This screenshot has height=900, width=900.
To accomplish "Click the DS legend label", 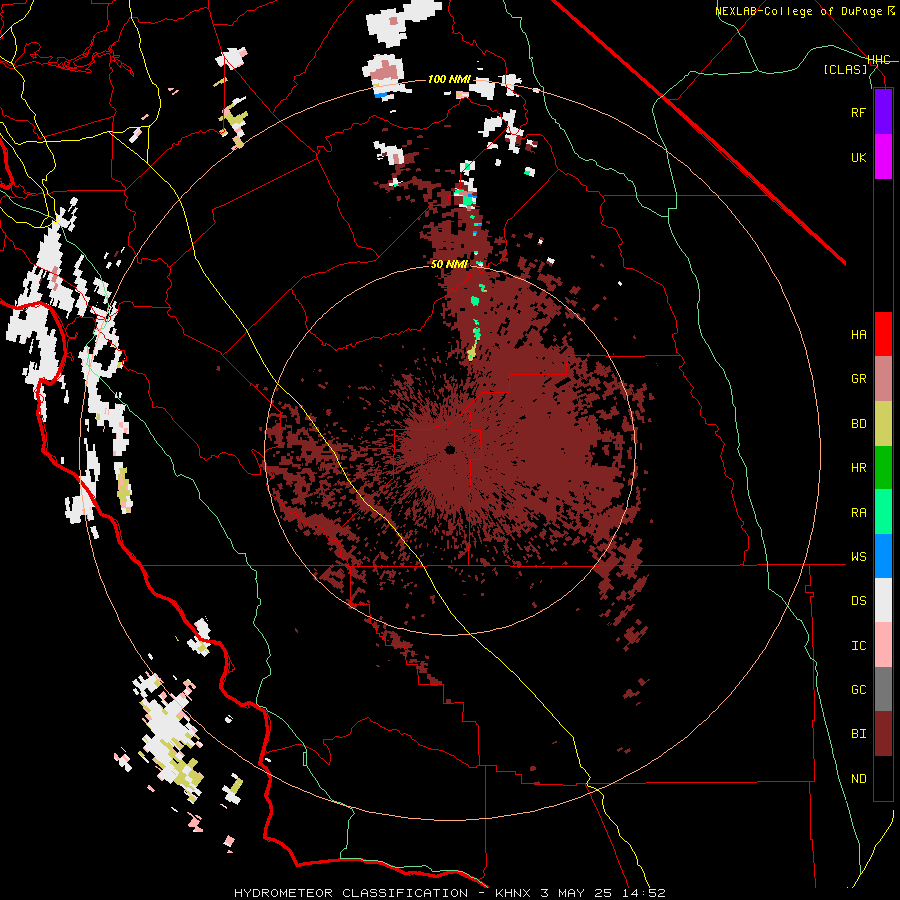I will click(x=858, y=601).
